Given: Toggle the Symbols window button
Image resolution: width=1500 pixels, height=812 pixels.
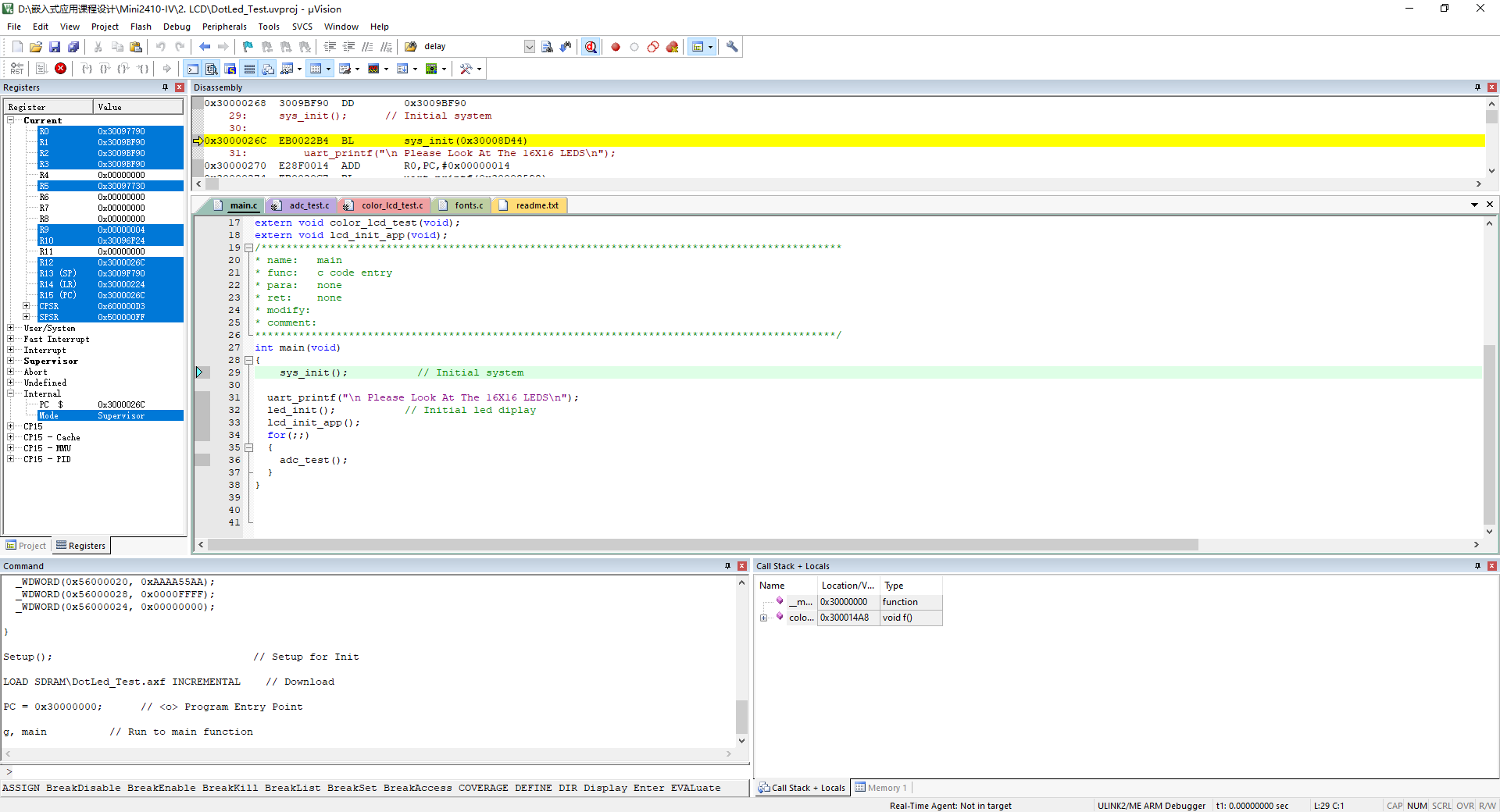Looking at the screenshot, I should 230,69.
